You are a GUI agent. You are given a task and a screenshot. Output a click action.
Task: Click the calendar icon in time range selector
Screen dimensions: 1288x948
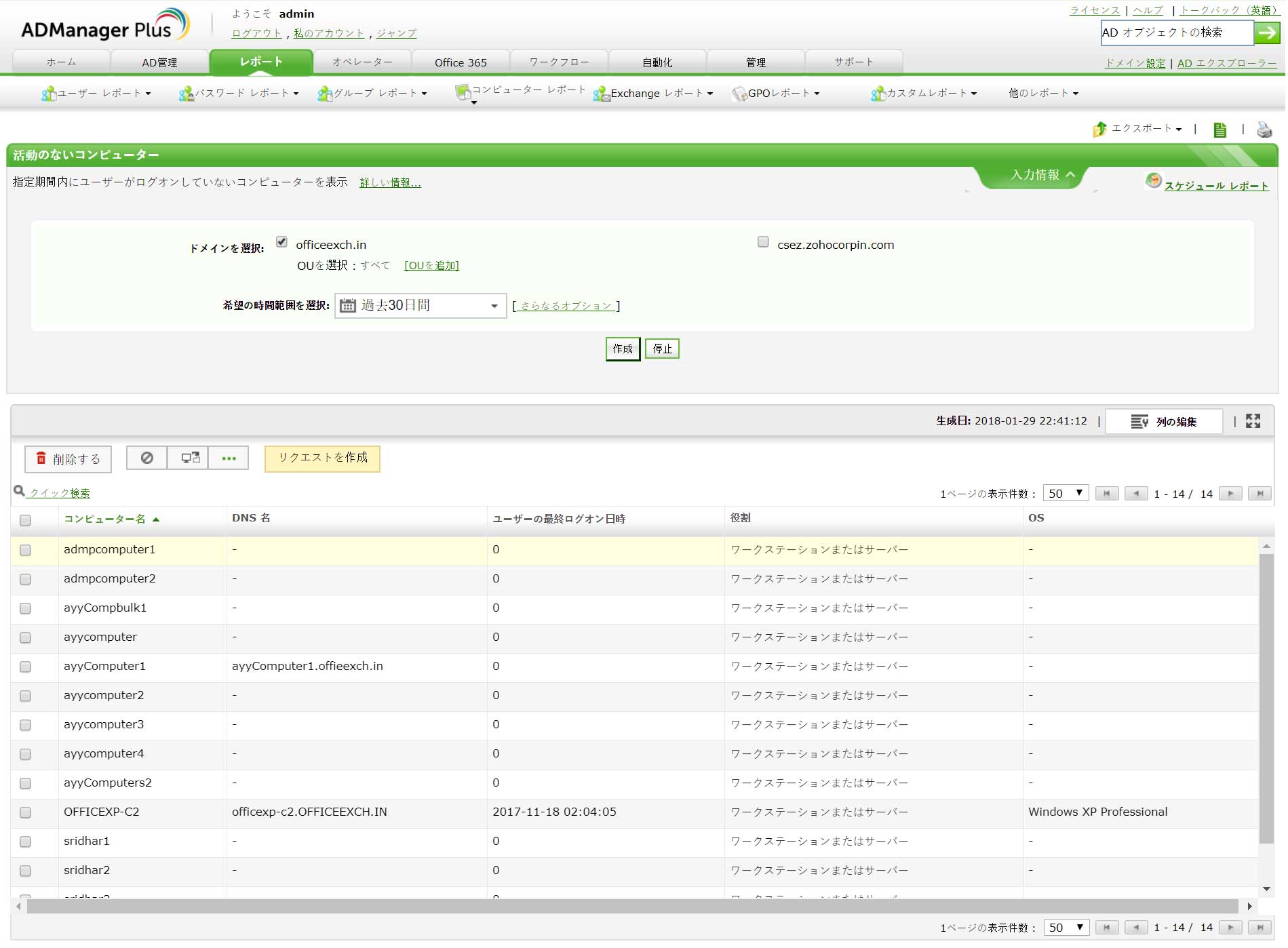point(349,307)
